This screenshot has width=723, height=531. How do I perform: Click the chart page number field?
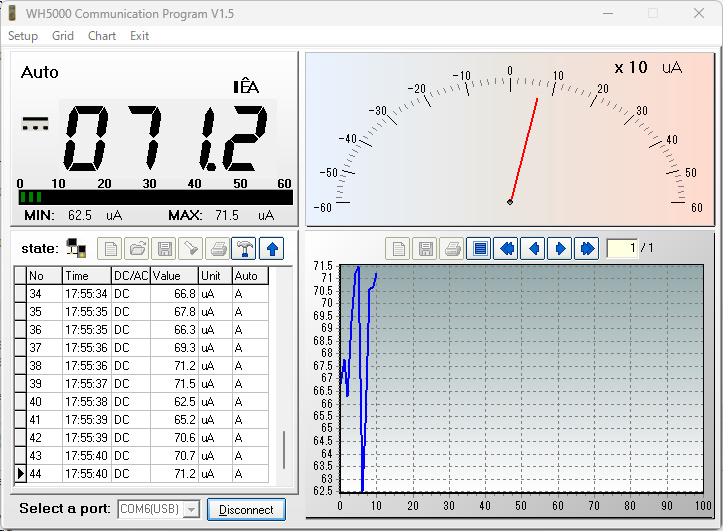[621, 248]
